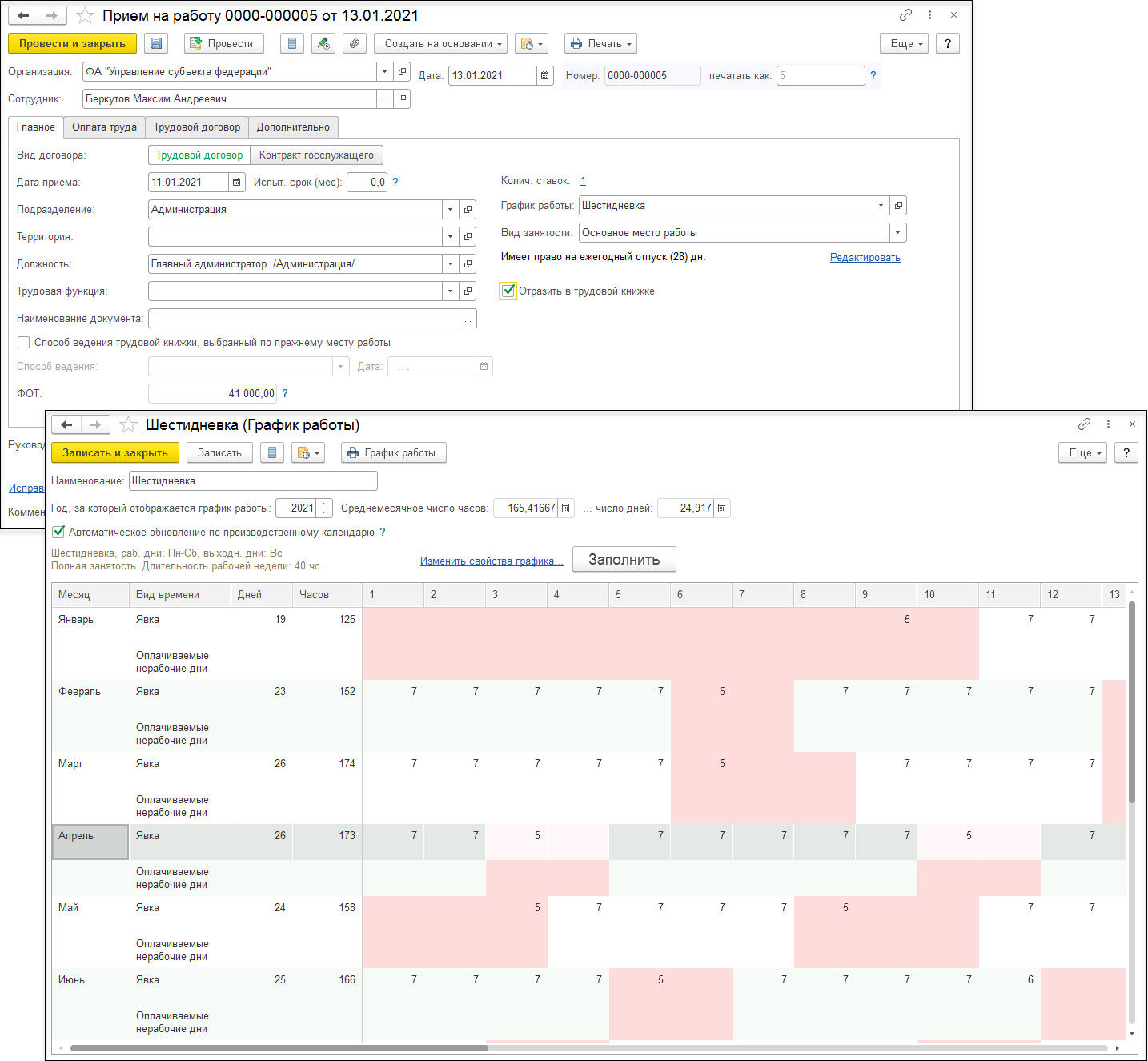1148x1061 pixels.
Task: Click the help question mark next to ФОТ
Action: click(x=285, y=393)
